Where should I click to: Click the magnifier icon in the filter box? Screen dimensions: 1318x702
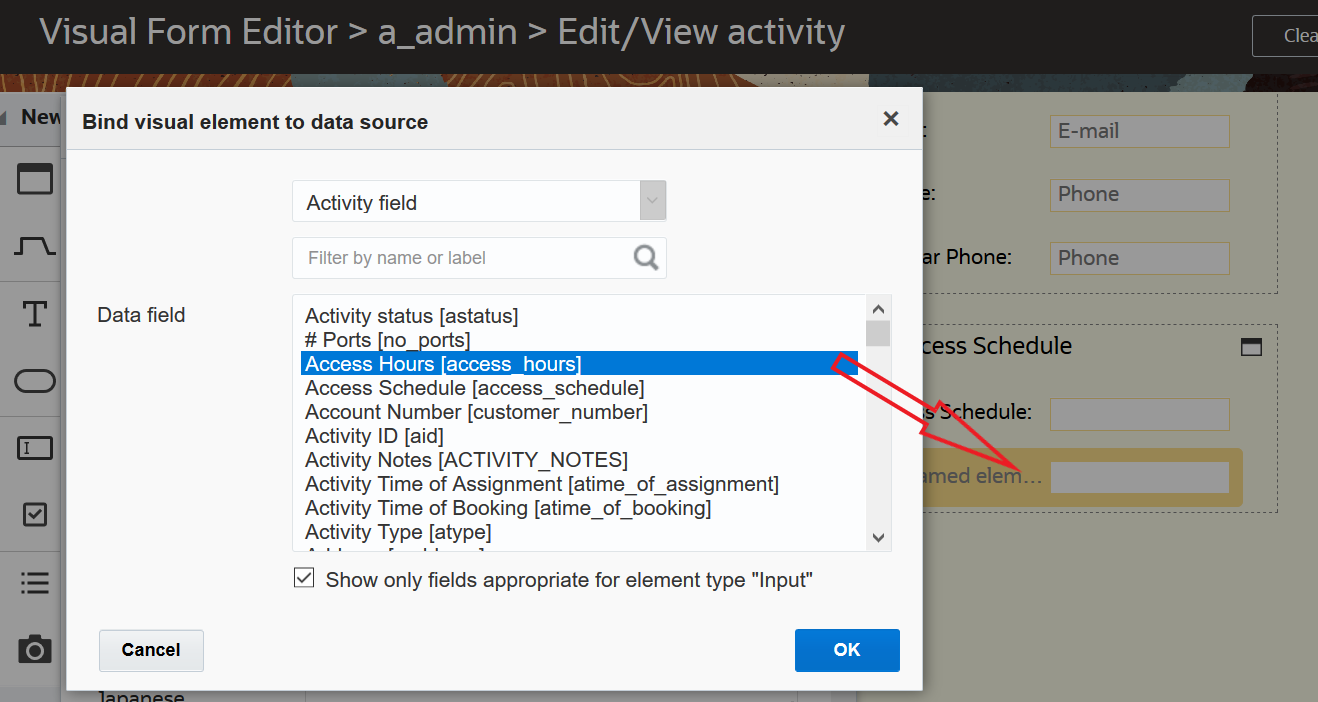click(x=645, y=257)
